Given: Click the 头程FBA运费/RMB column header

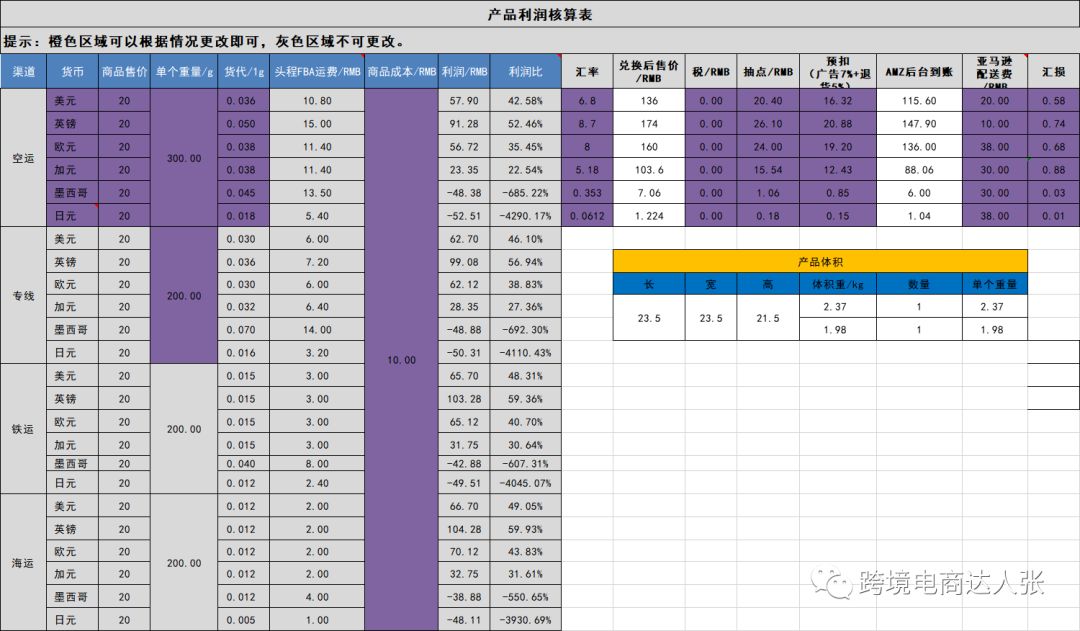Looking at the screenshot, I should click(x=316, y=72).
